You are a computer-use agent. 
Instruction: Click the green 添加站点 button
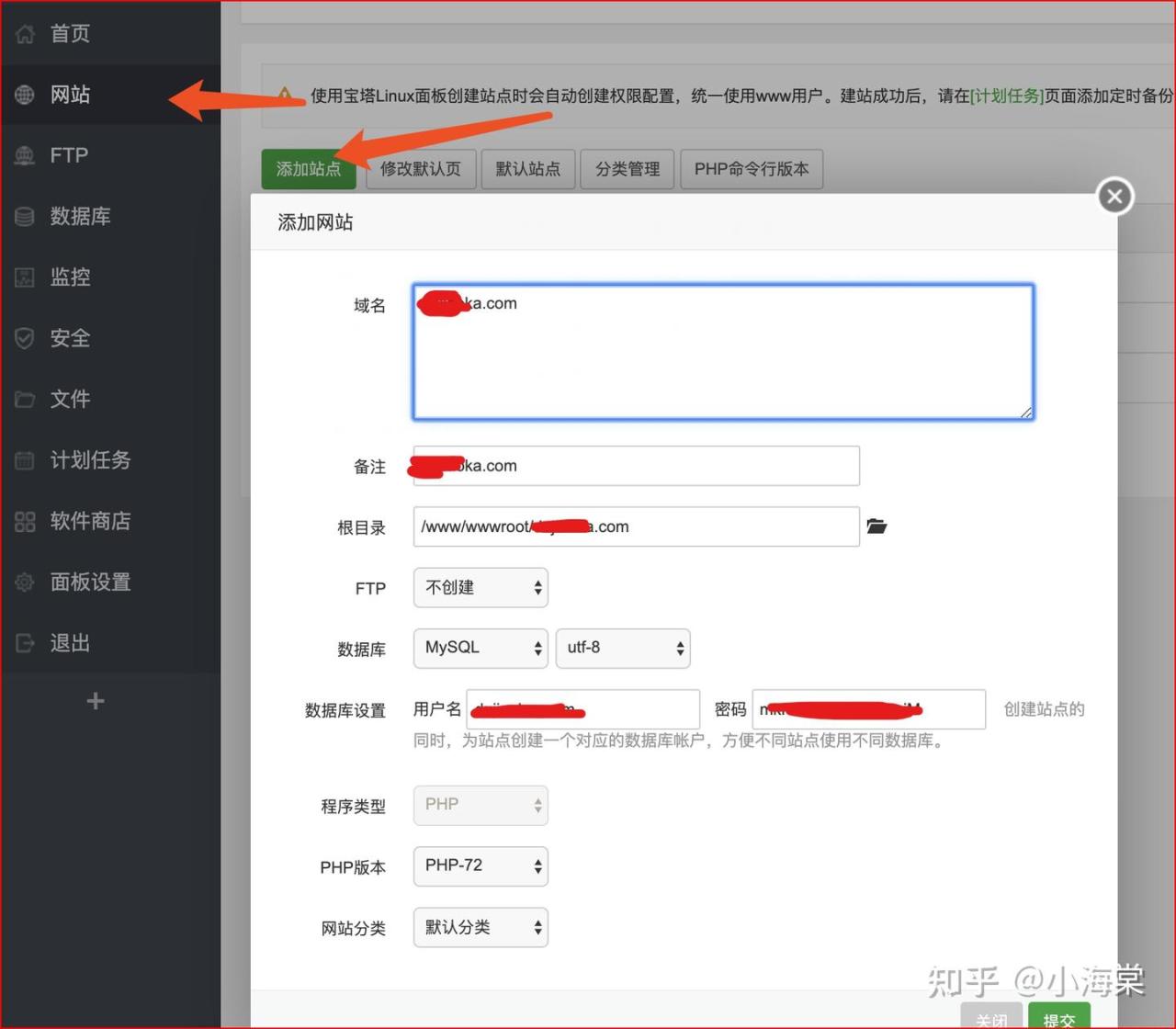[x=309, y=169]
